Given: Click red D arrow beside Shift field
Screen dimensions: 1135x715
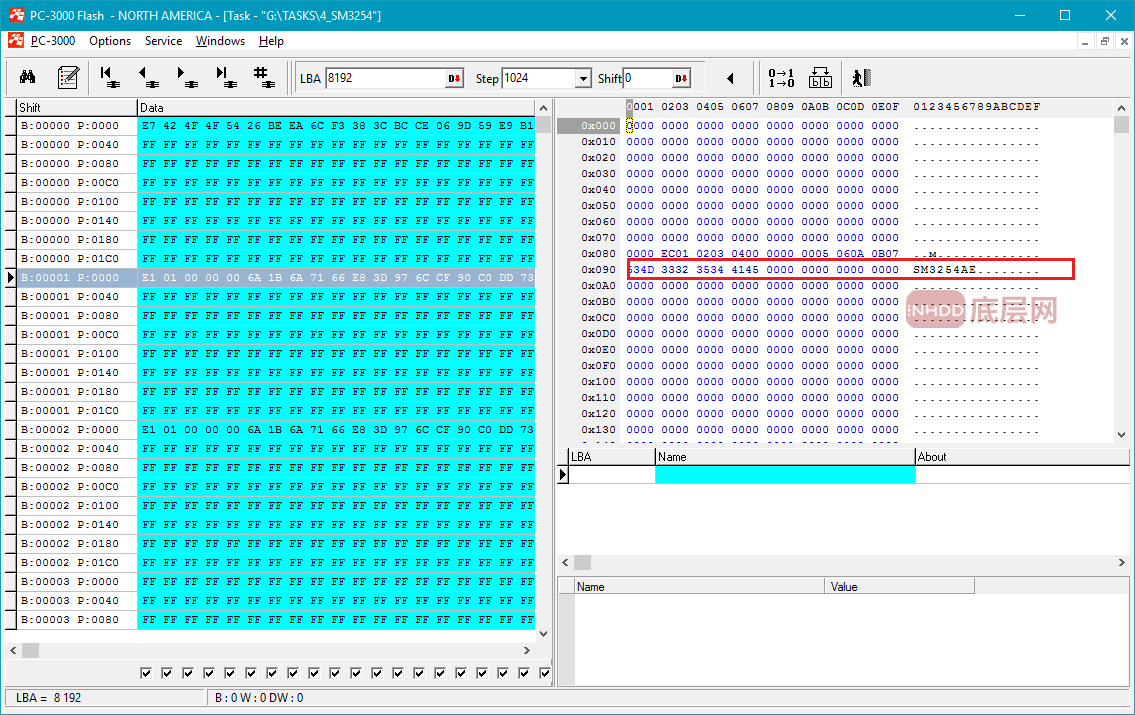Looking at the screenshot, I should (681, 78).
